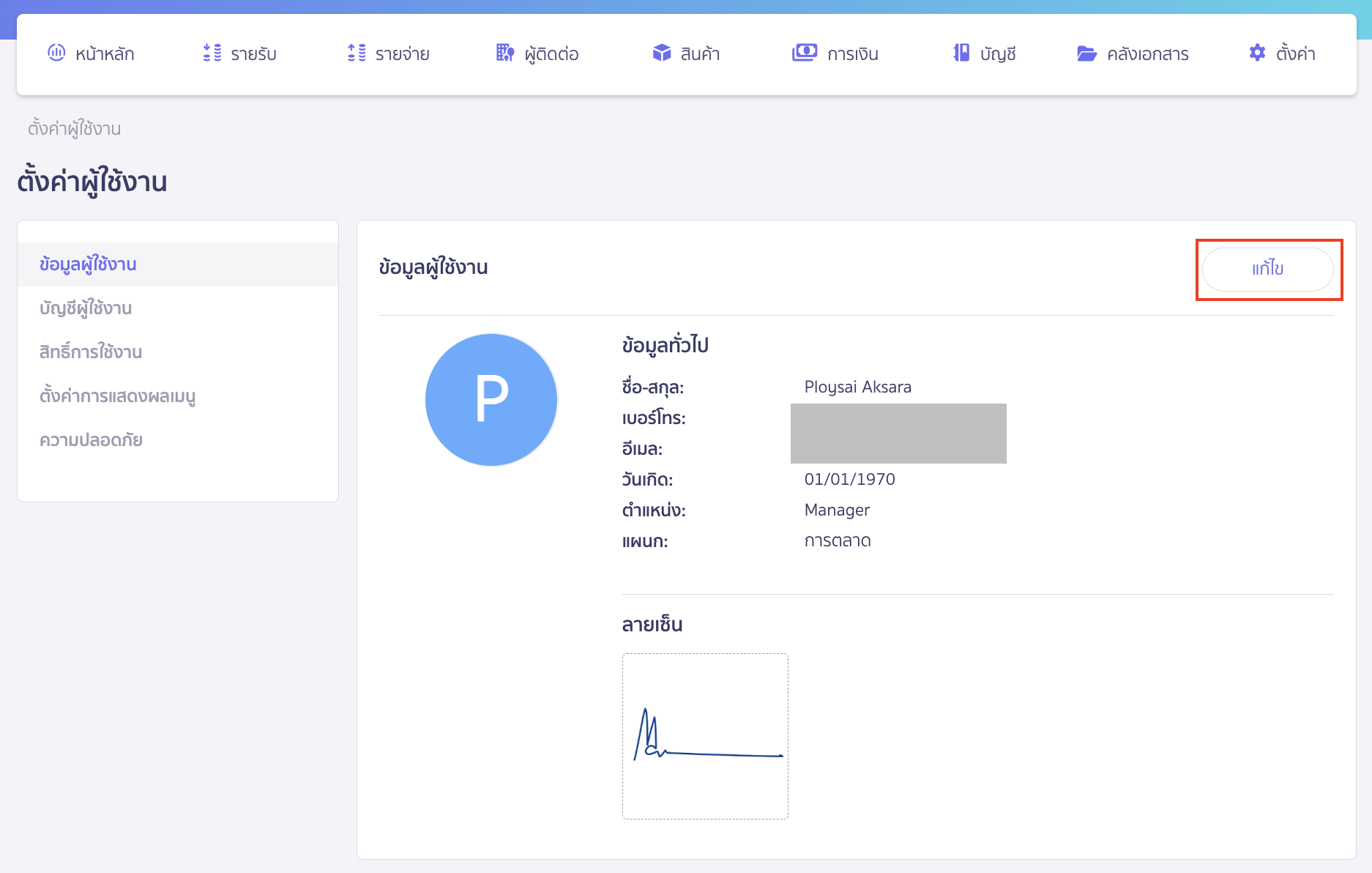Click the settings gear icon
This screenshot has width=1372, height=873.
coord(1257,53)
